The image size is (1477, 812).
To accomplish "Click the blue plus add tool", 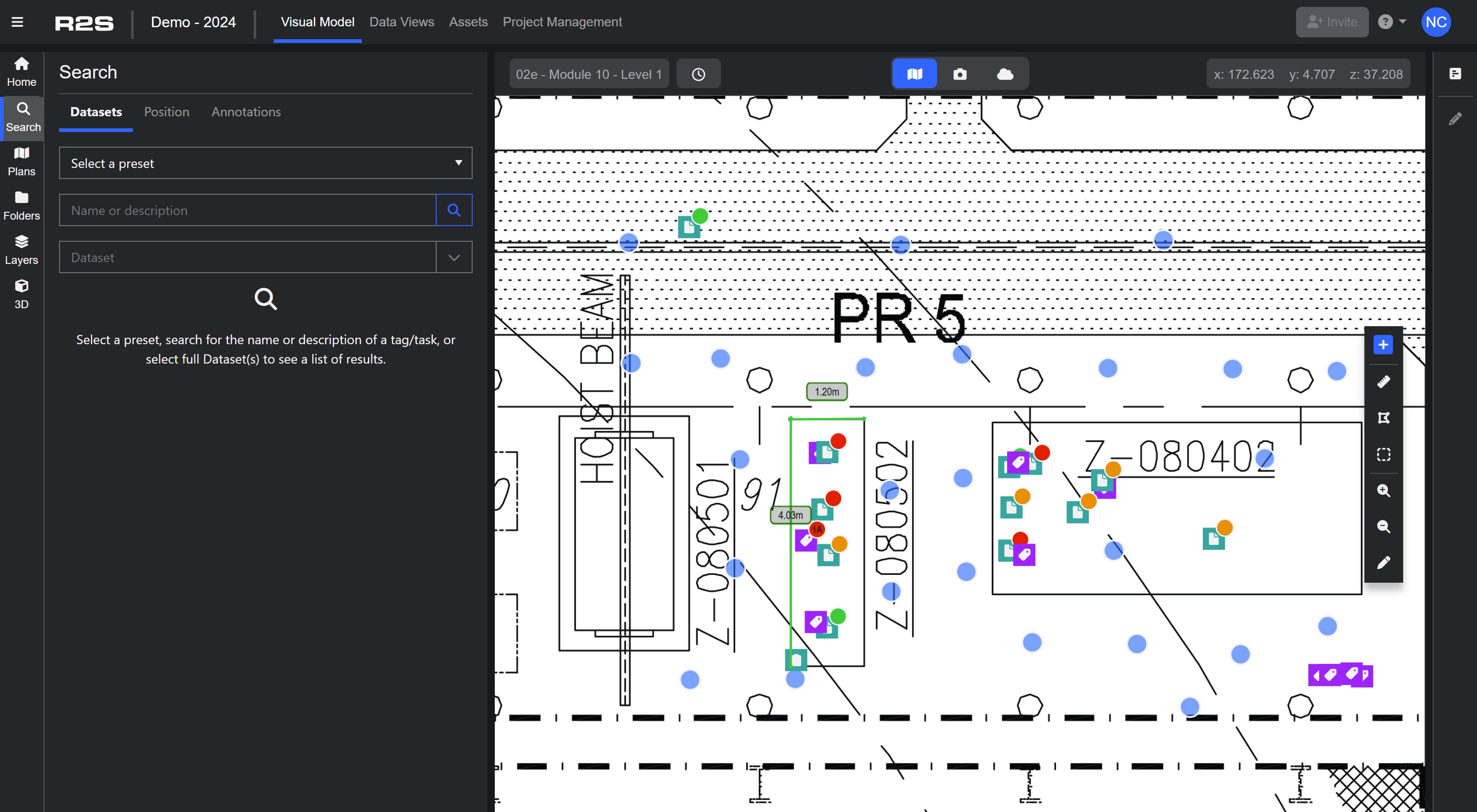I will coord(1383,344).
